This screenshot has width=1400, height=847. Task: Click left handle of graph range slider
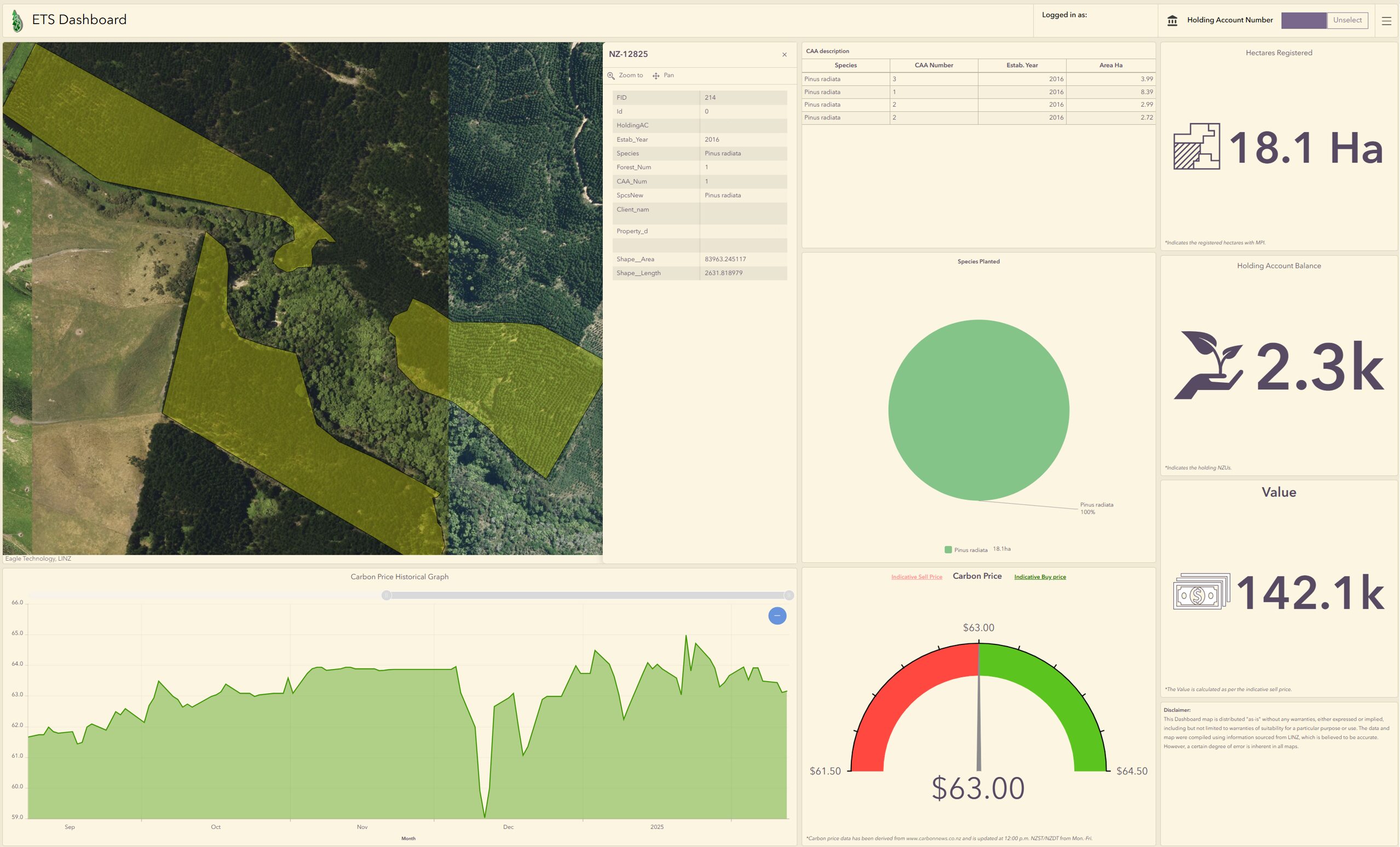(x=387, y=595)
